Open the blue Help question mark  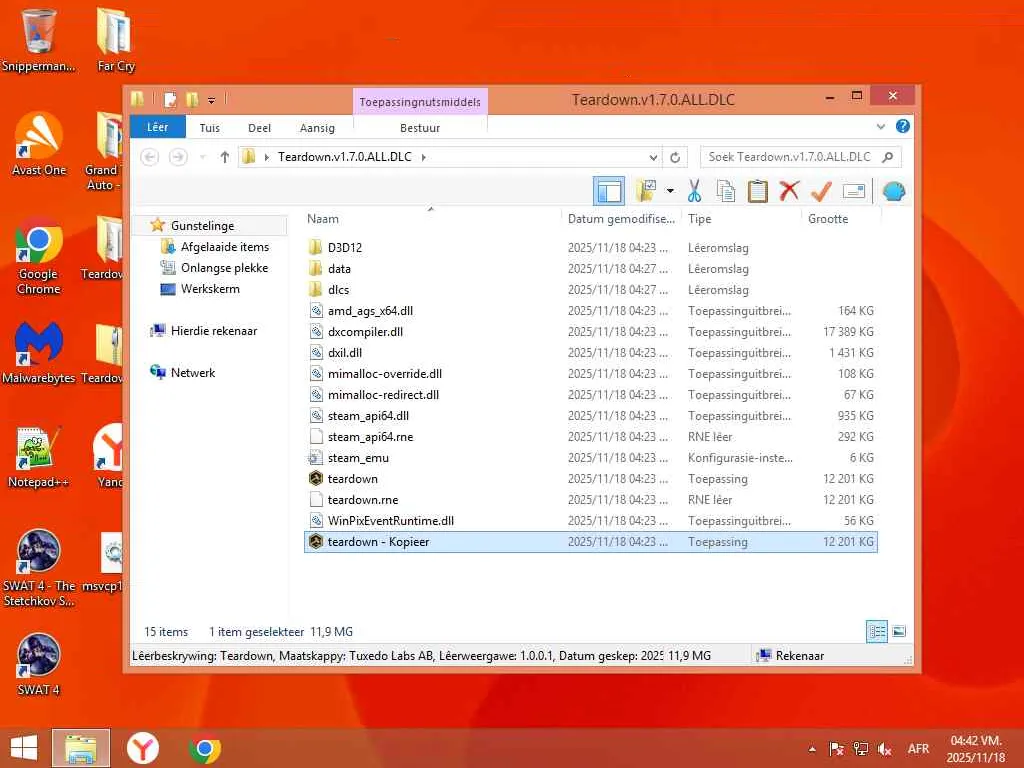pos(903,127)
